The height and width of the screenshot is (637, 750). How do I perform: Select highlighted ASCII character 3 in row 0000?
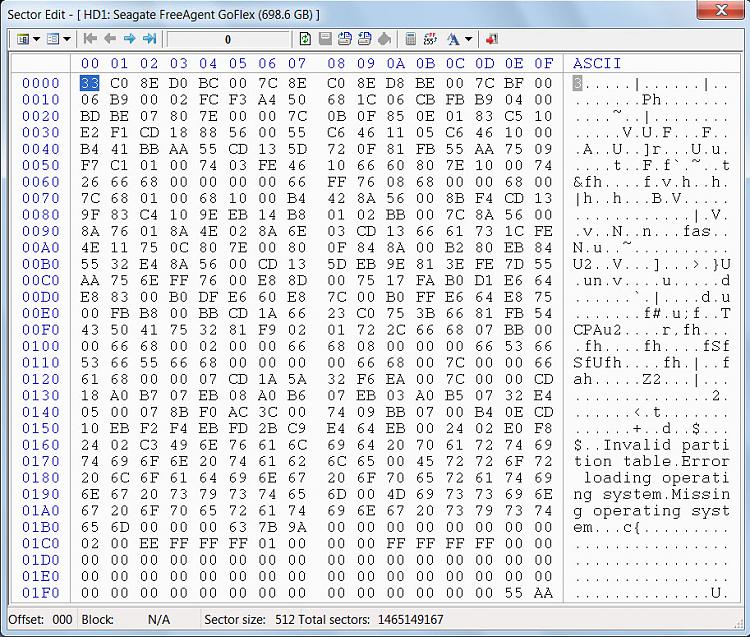pos(577,83)
